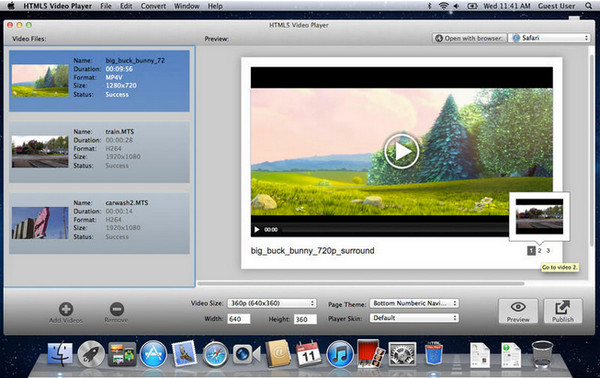Screen dimensions: 600x378
Task: Start playback with the large center play icon
Action: (x=401, y=152)
